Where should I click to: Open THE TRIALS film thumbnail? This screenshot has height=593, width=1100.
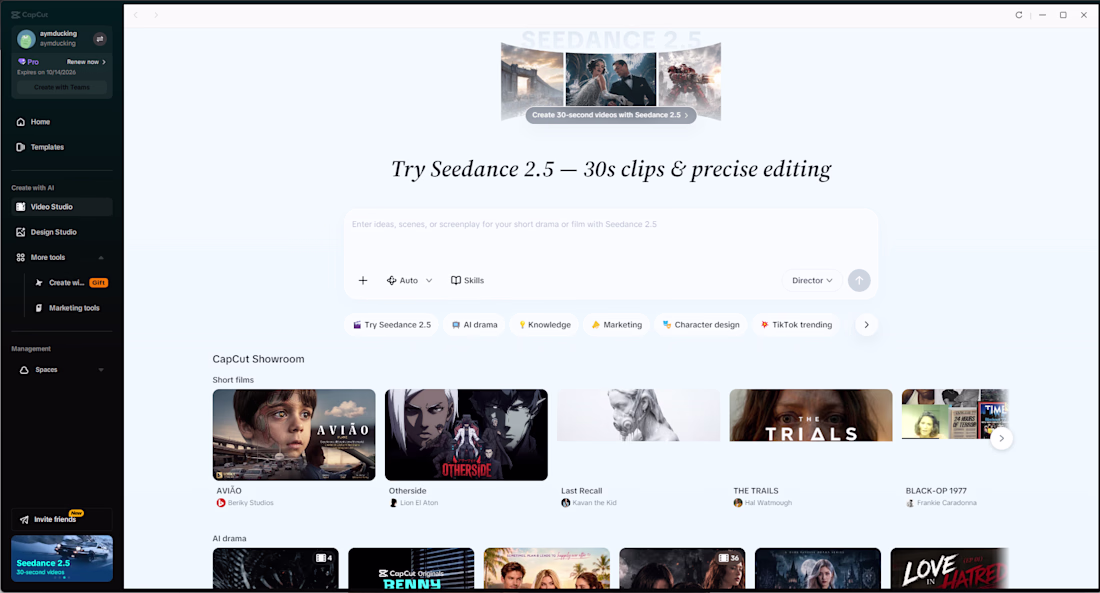tap(811, 415)
